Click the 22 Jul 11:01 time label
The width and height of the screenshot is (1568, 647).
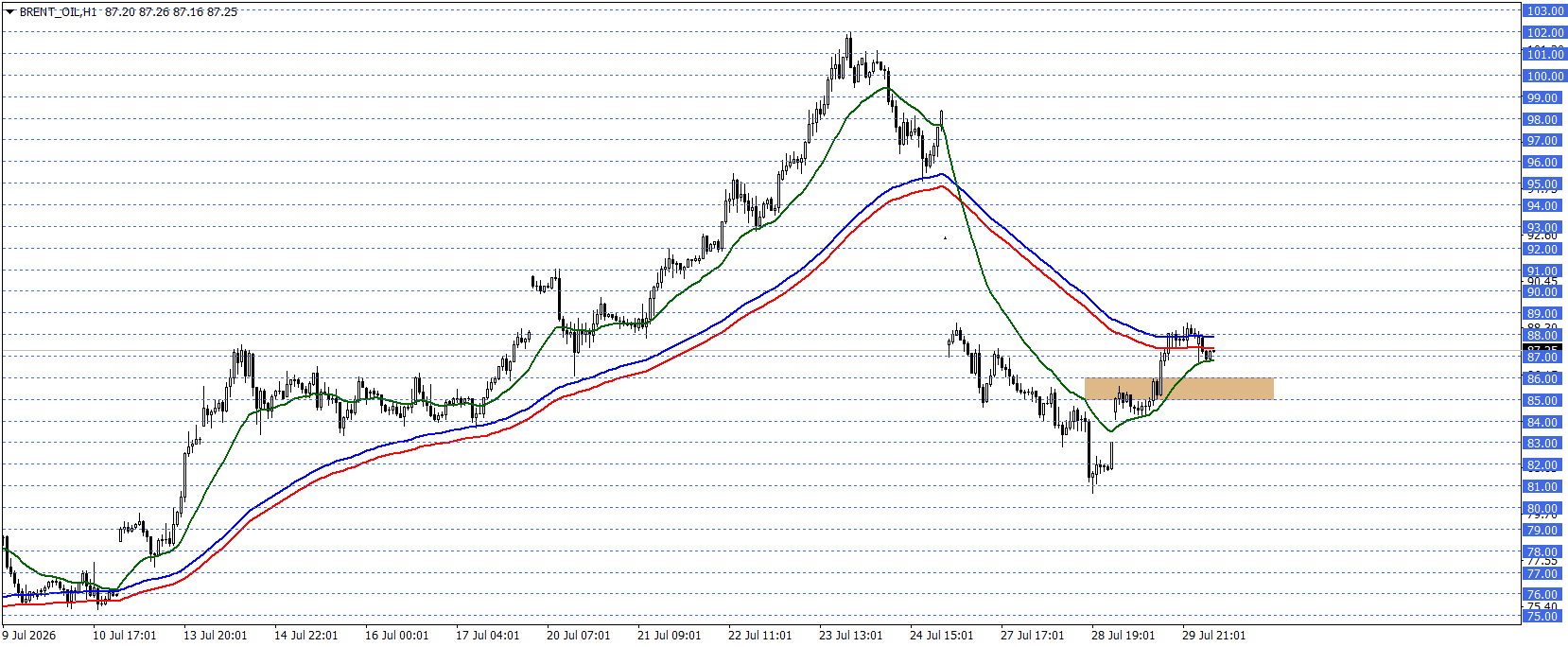(x=759, y=636)
